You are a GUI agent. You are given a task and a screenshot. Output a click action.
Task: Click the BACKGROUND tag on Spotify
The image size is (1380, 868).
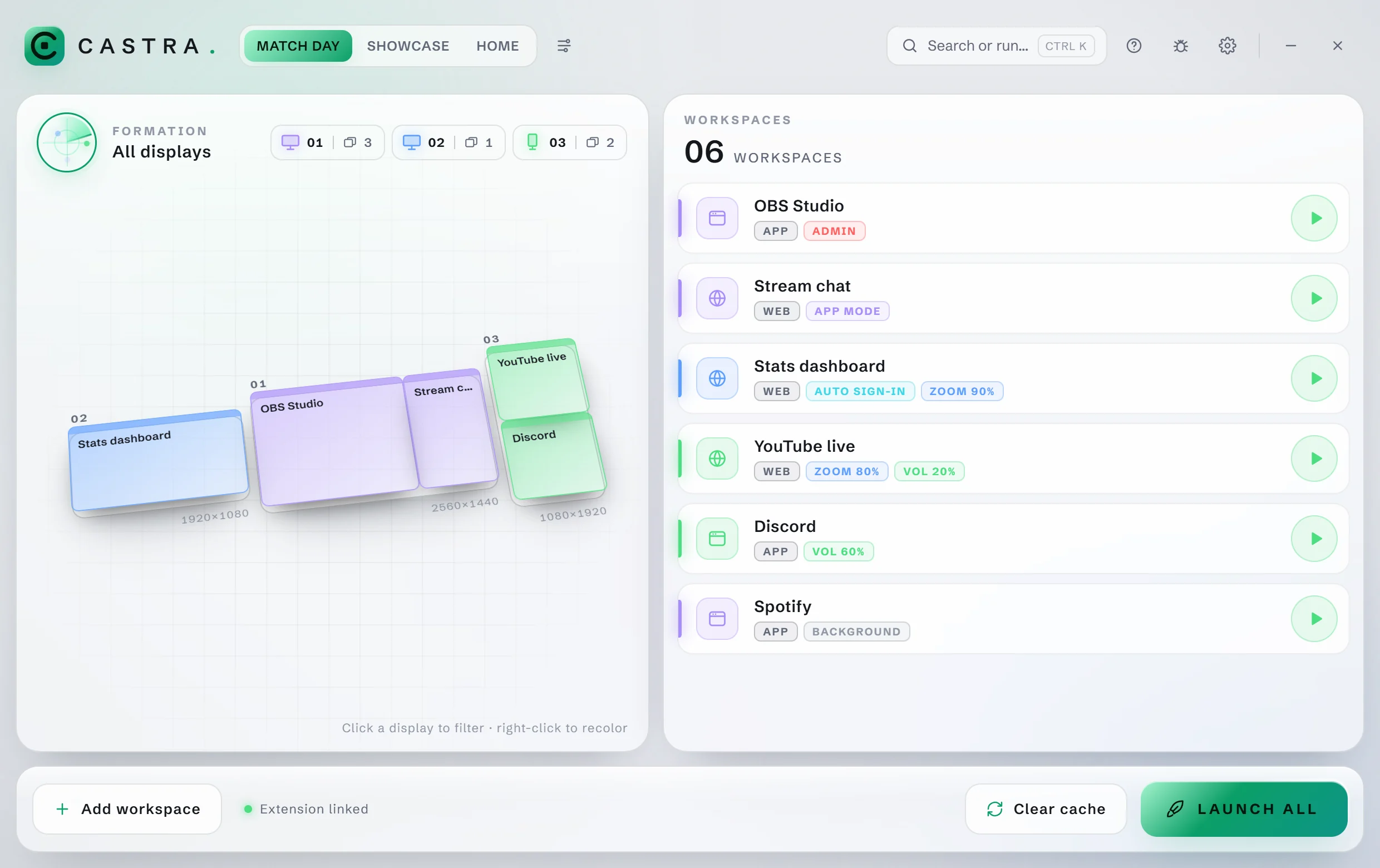[x=856, y=632]
